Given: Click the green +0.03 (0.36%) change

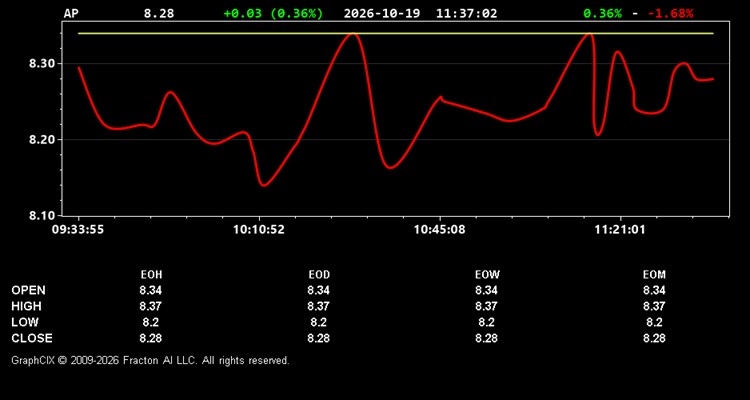Looking at the screenshot, I should pos(273,13).
